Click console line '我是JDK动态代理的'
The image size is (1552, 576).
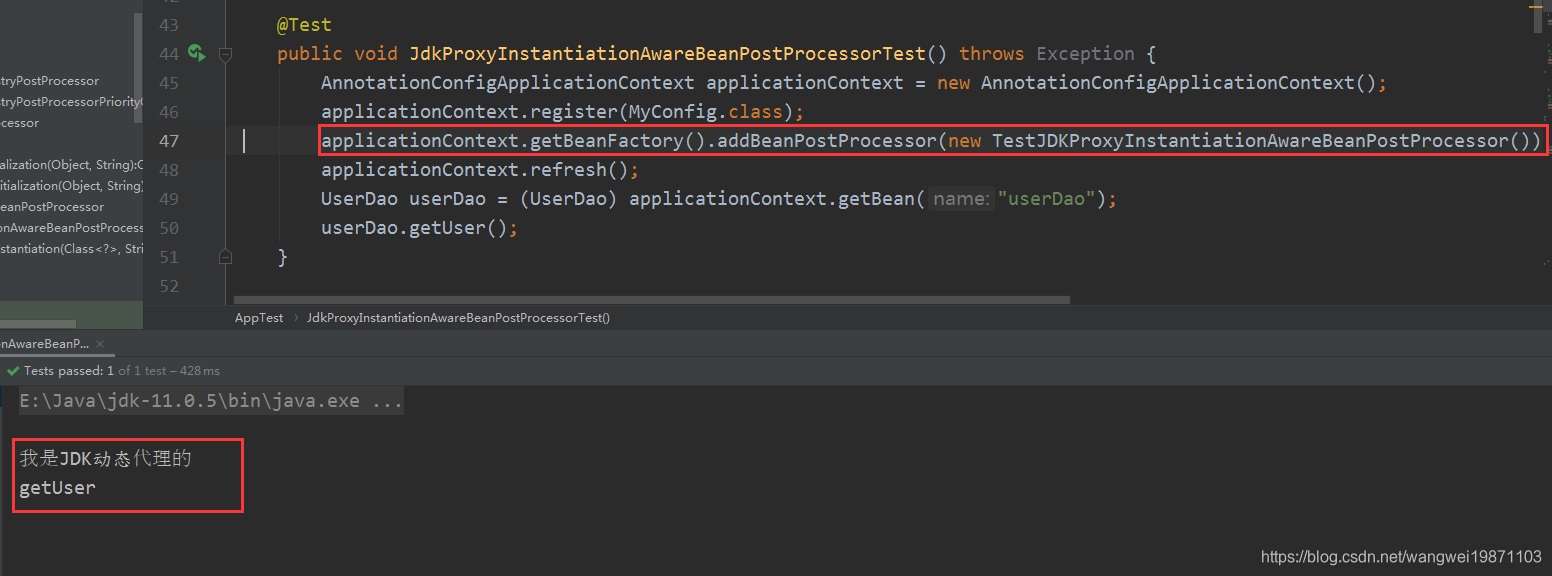[x=105, y=459]
